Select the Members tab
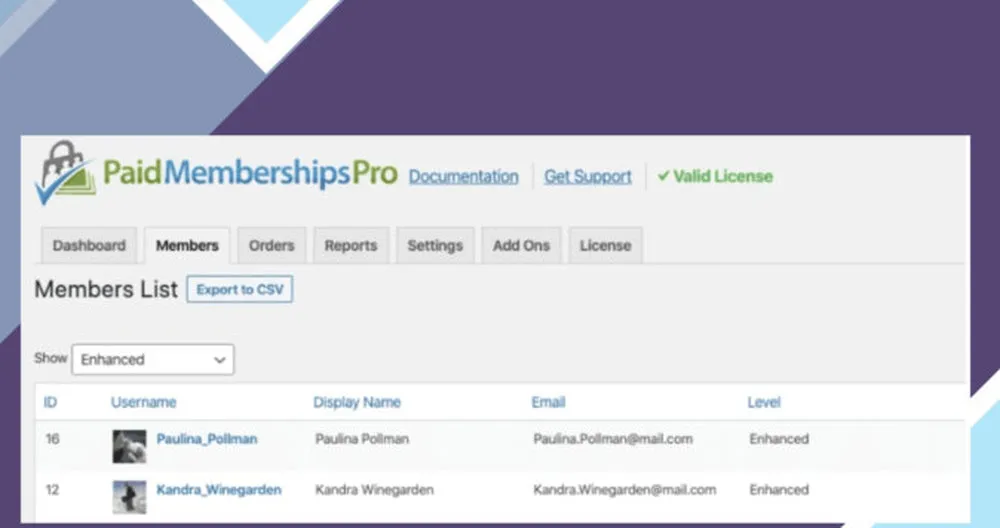 coord(187,245)
